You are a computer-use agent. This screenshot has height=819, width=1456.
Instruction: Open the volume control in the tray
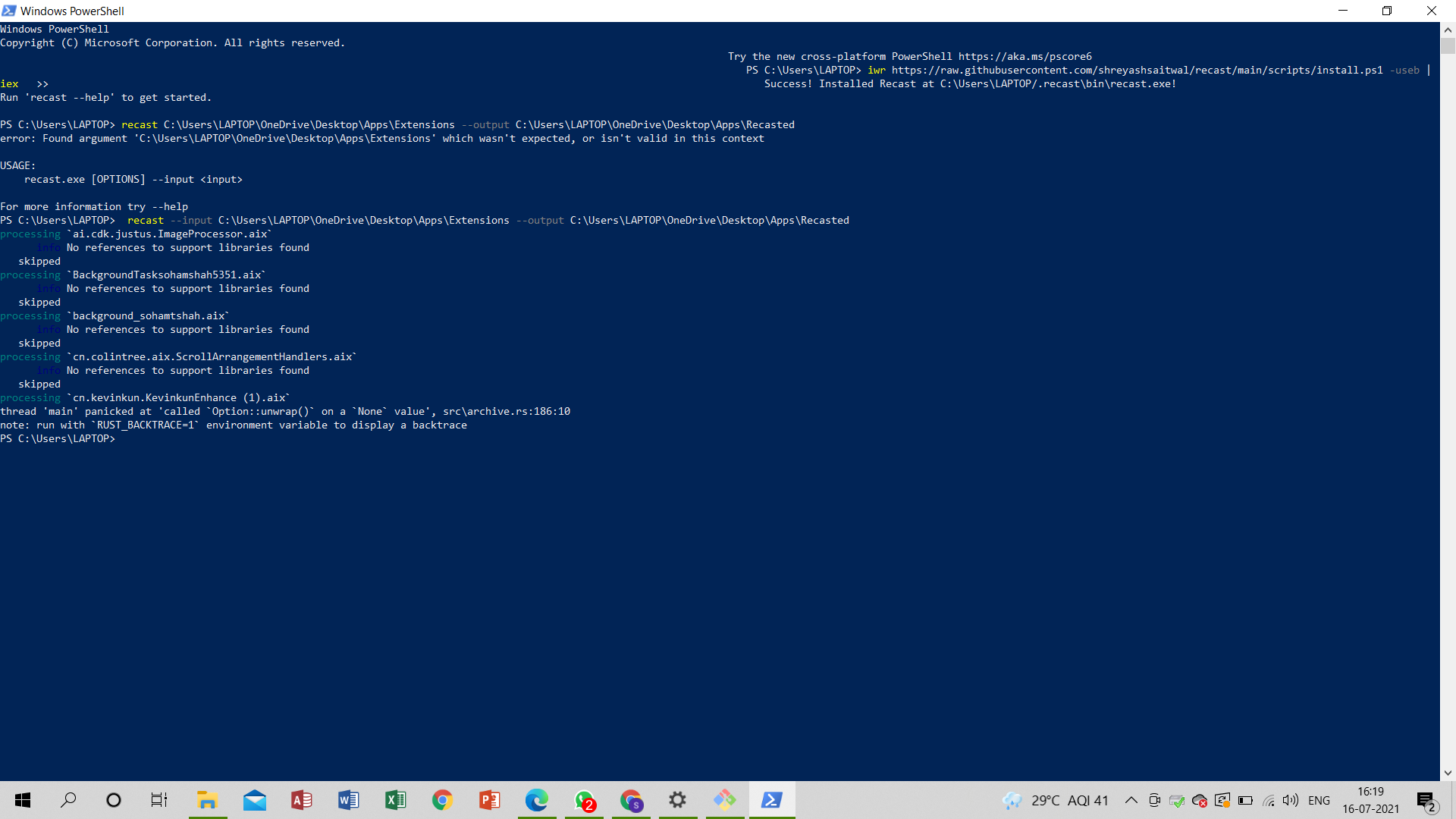[1291, 800]
